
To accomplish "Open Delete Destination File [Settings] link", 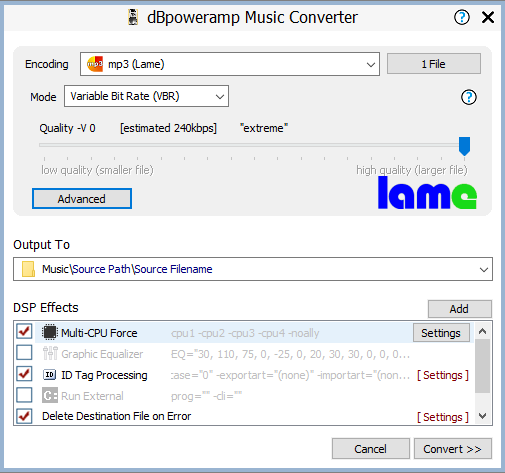I will point(443,417).
